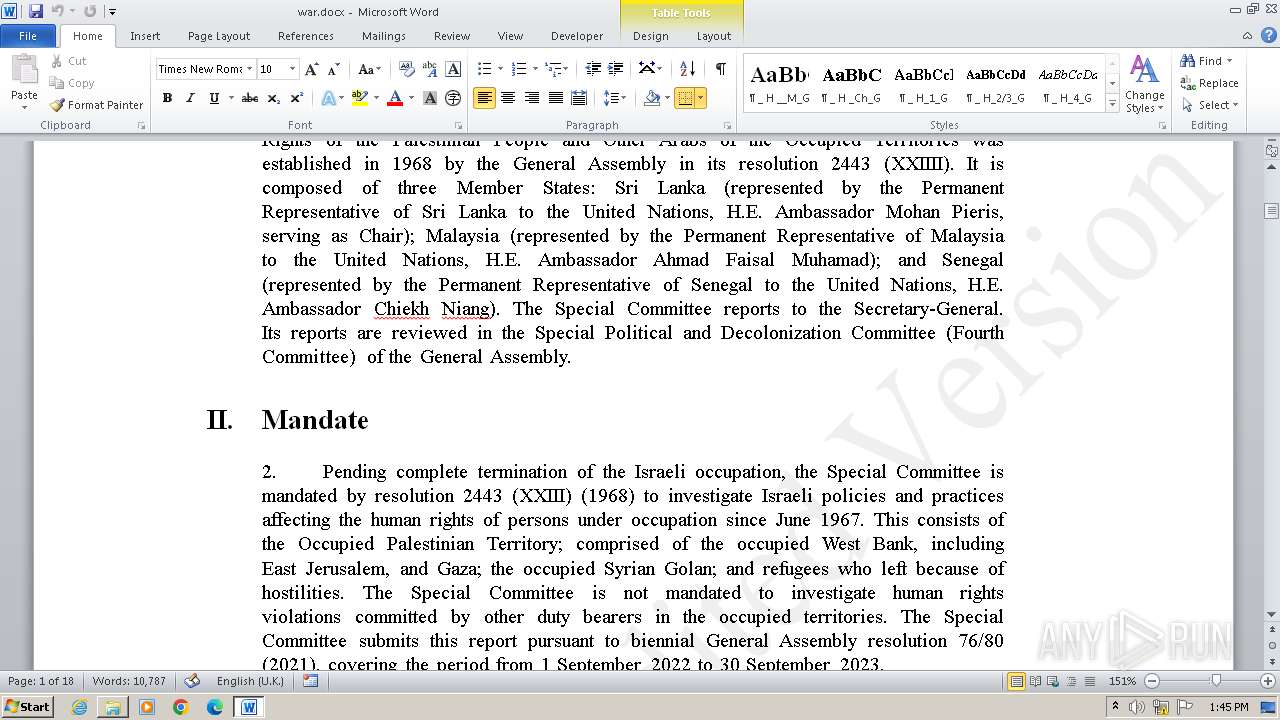This screenshot has width=1280, height=720.
Task: Apply the _H_1_G style
Action: coord(924,84)
